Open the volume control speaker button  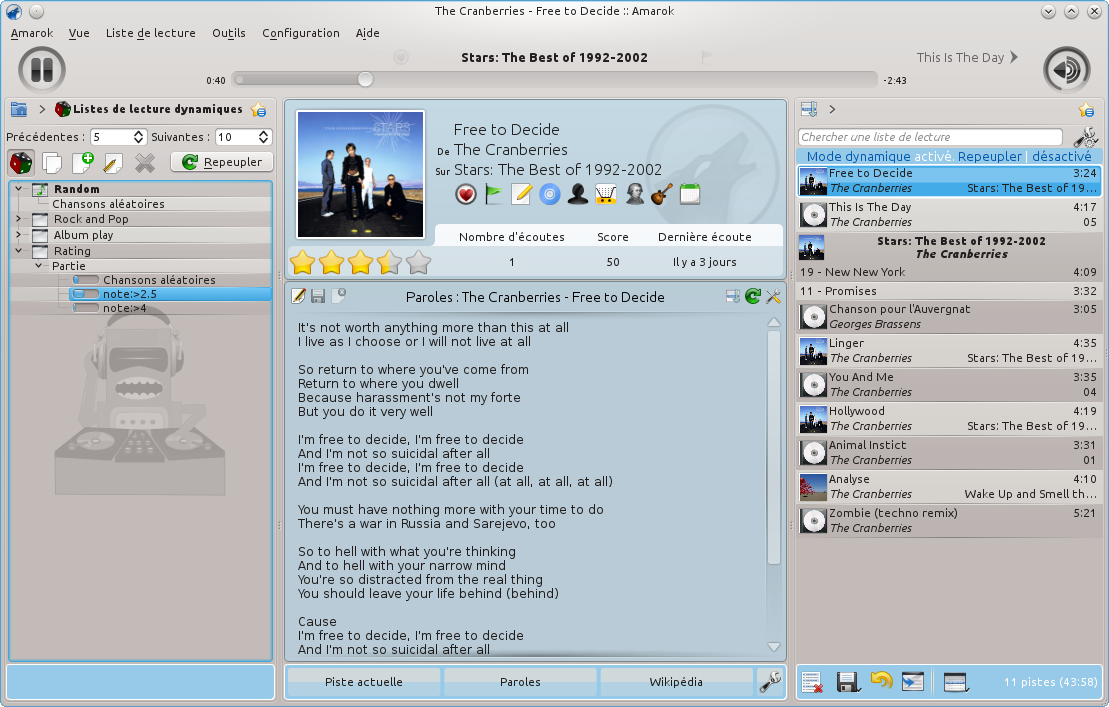point(1067,69)
